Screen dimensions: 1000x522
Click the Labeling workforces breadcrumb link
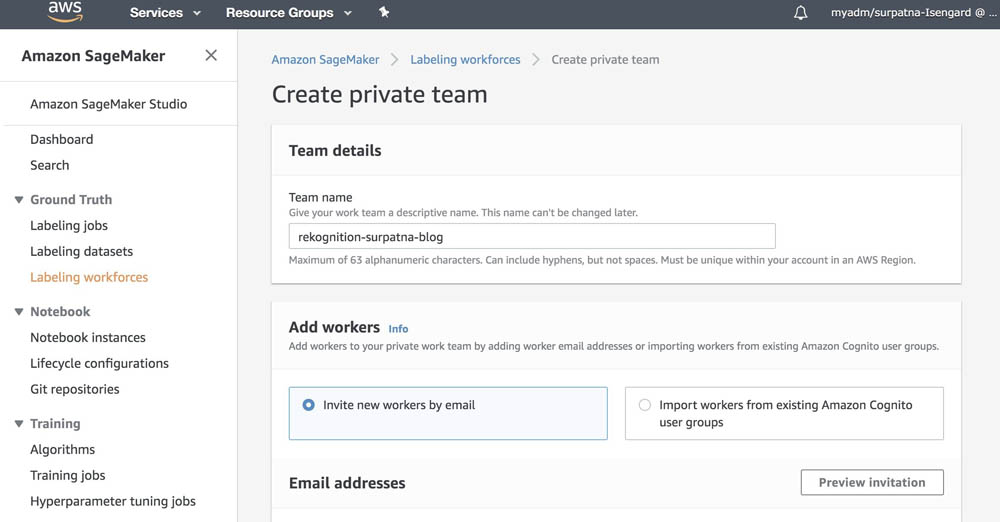coord(465,59)
